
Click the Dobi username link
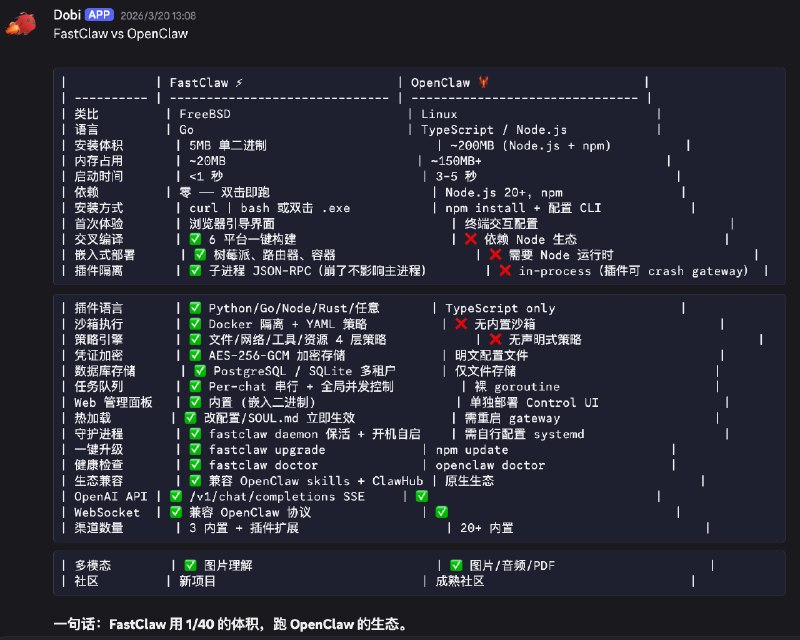66,15
